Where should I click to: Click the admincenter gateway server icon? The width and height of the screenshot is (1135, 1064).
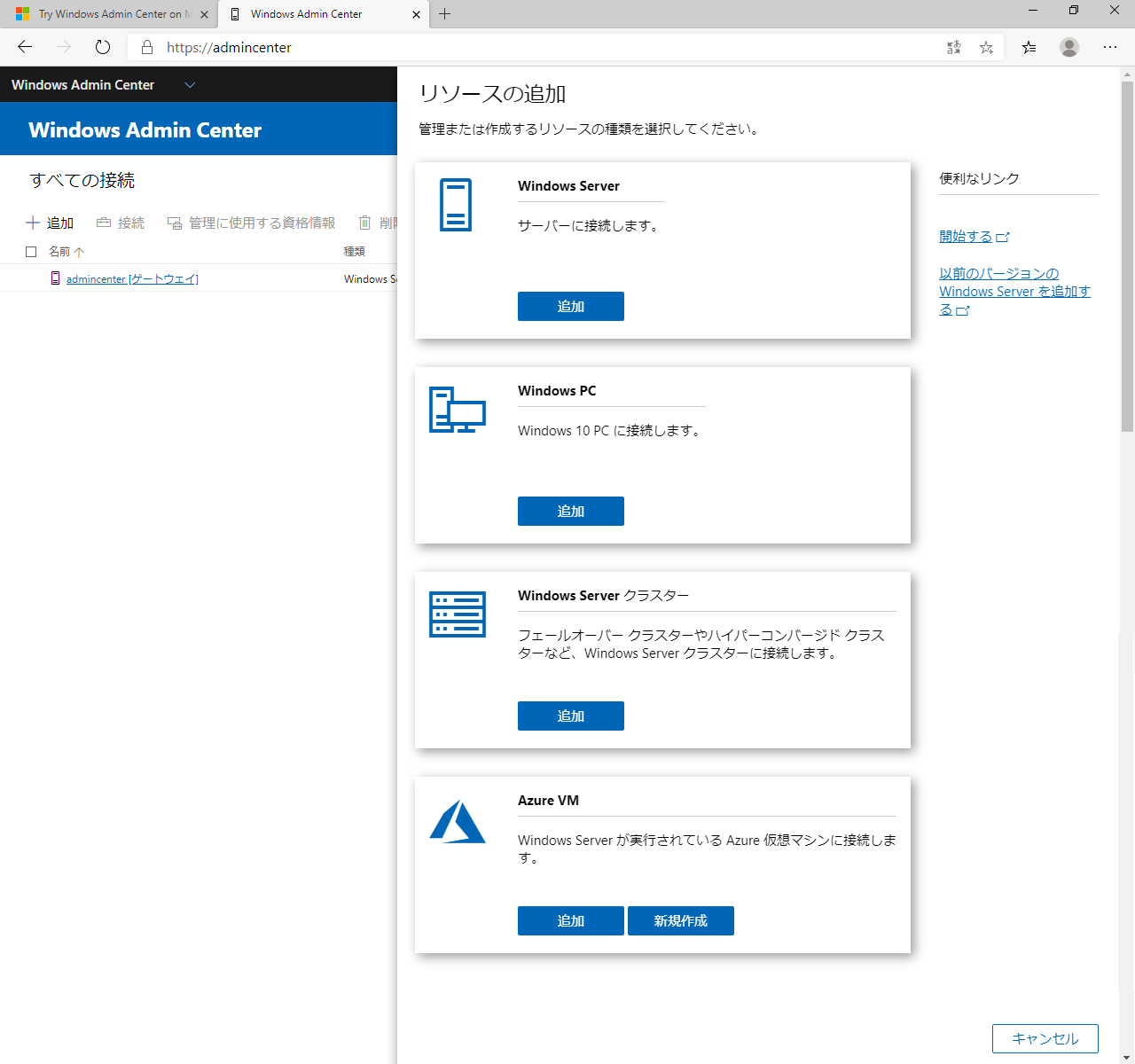coord(56,278)
